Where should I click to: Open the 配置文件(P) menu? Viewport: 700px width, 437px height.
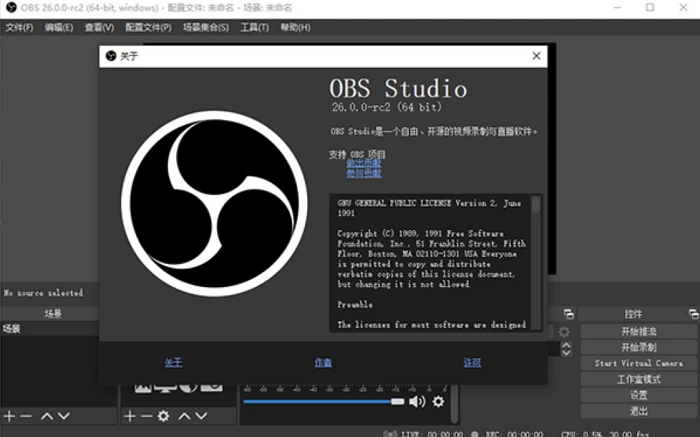click(148, 28)
